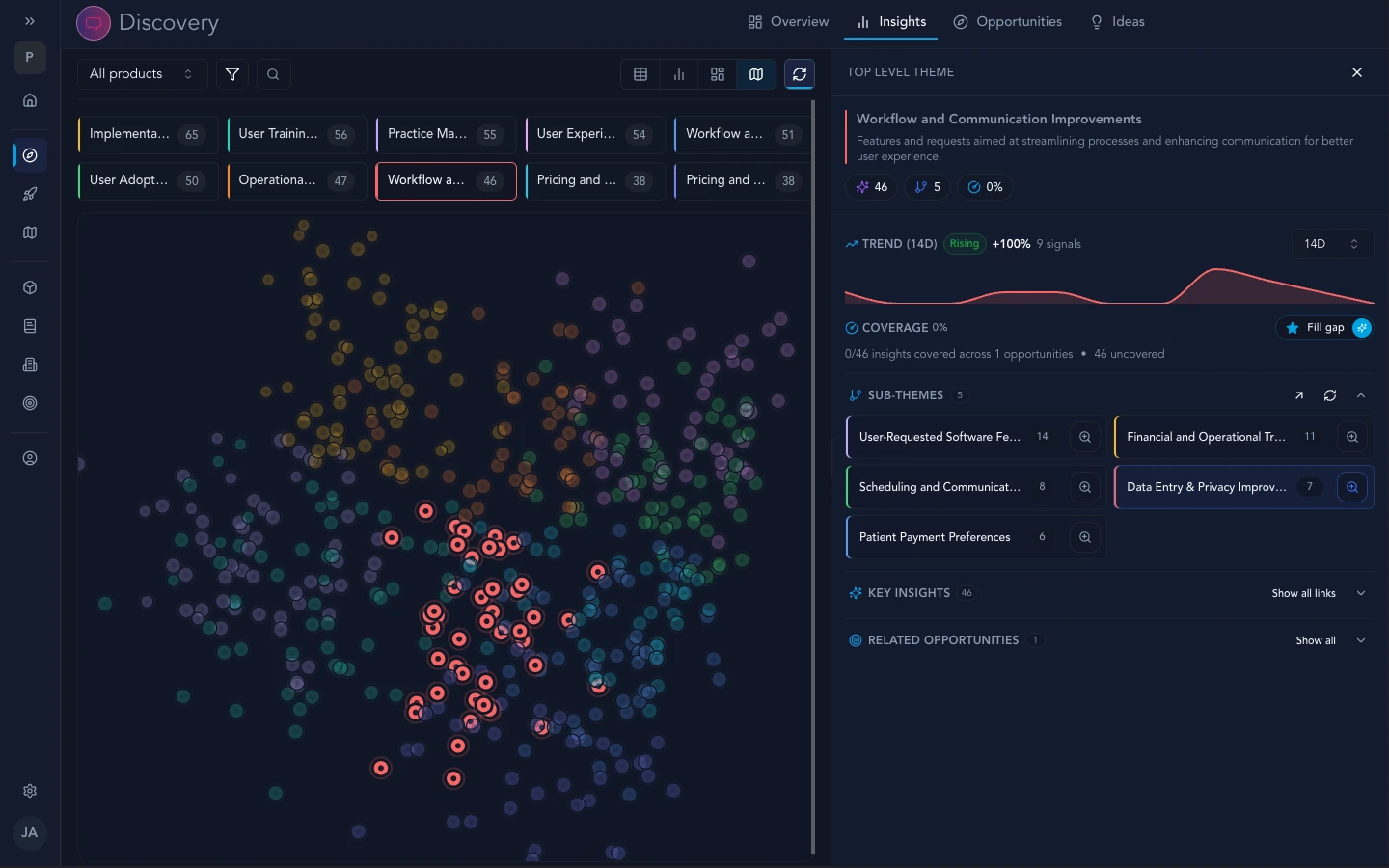
Task: Switch to bar chart view
Action: click(x=679, y=74)
